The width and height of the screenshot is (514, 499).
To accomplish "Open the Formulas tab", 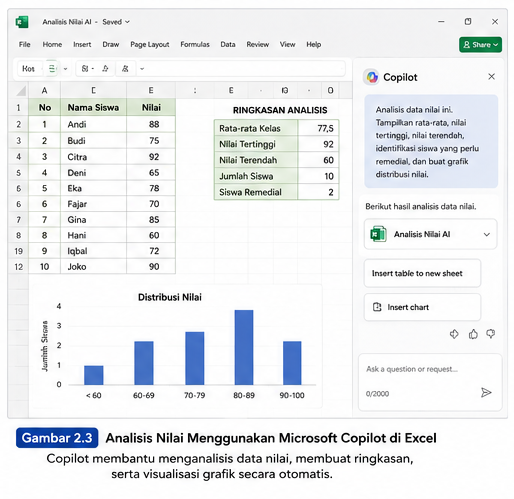I will (195, 44).
